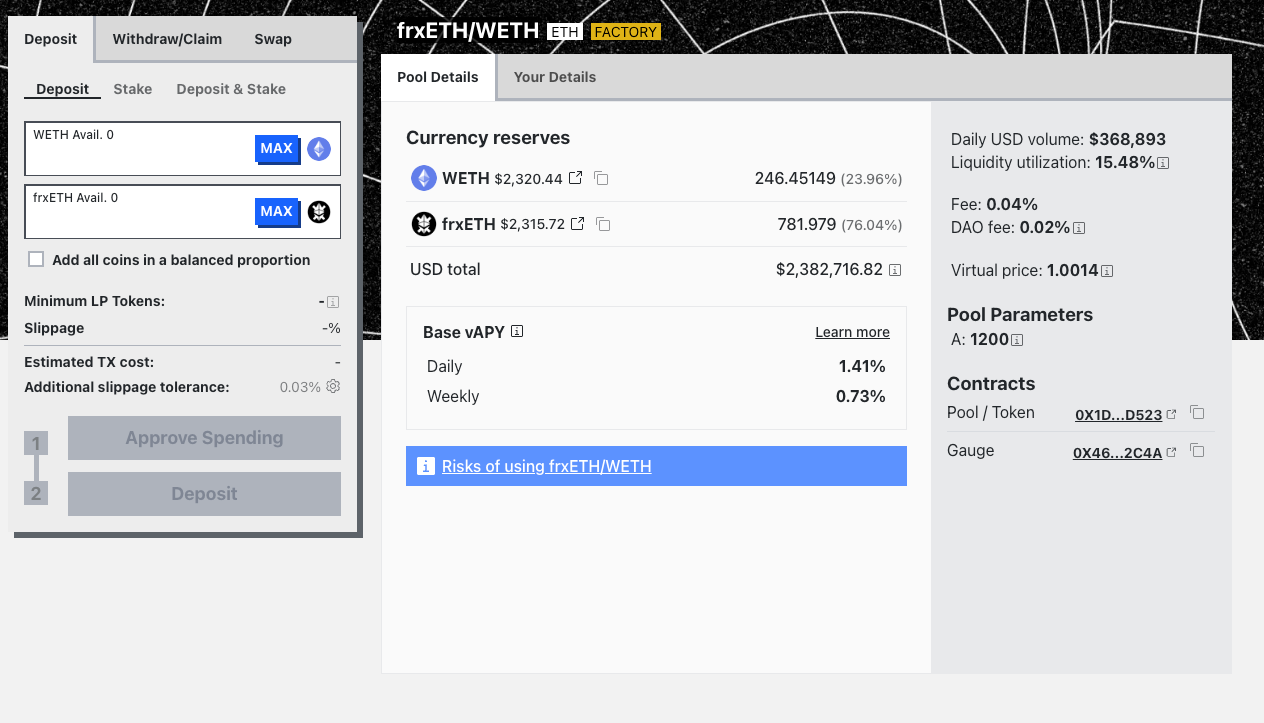
Task: Show info for Liquidity utilization
Action: coord(1164,163)
